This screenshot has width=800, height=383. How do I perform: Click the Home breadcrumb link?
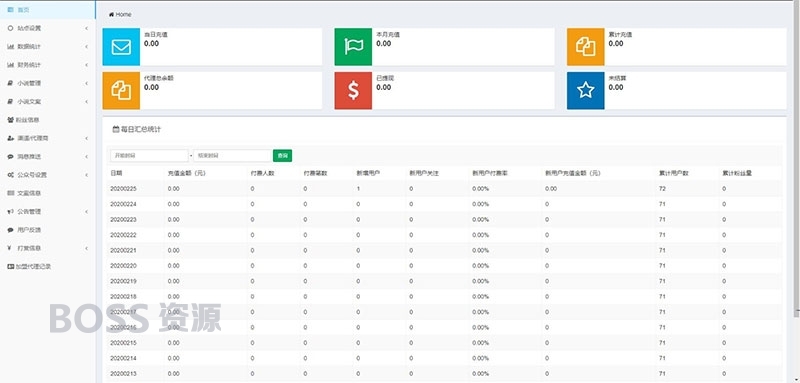pos(123,14)
